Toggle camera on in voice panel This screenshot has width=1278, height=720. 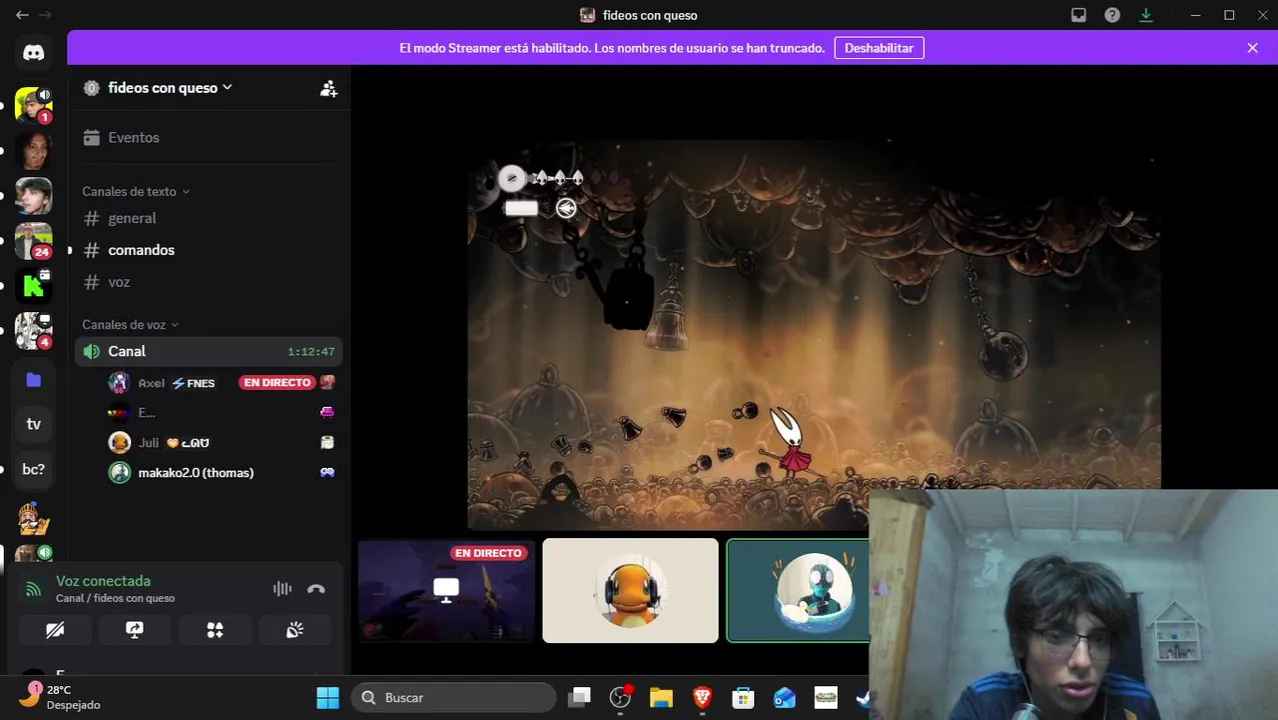point(55,630)
